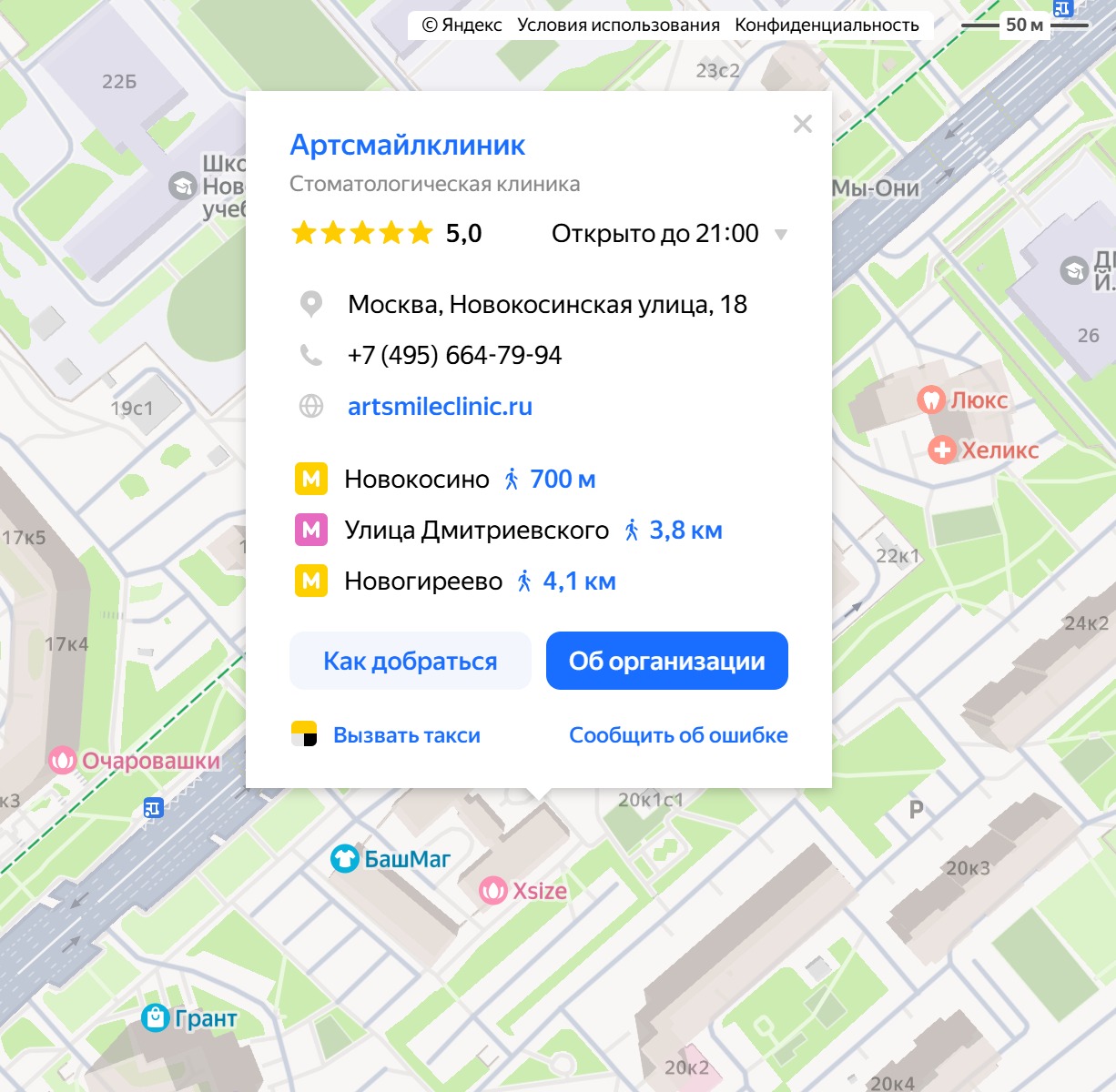Expand the opening hours dropdown arrow

point(780,235)
